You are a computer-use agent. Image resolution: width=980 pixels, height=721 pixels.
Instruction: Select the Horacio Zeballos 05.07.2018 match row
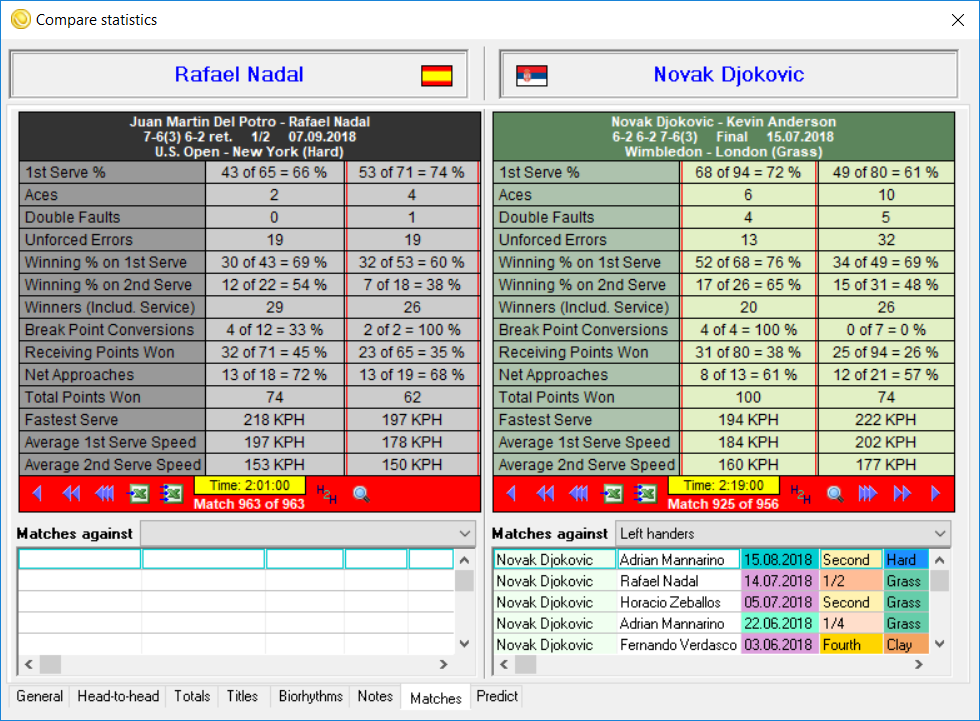tap(711, 602)
